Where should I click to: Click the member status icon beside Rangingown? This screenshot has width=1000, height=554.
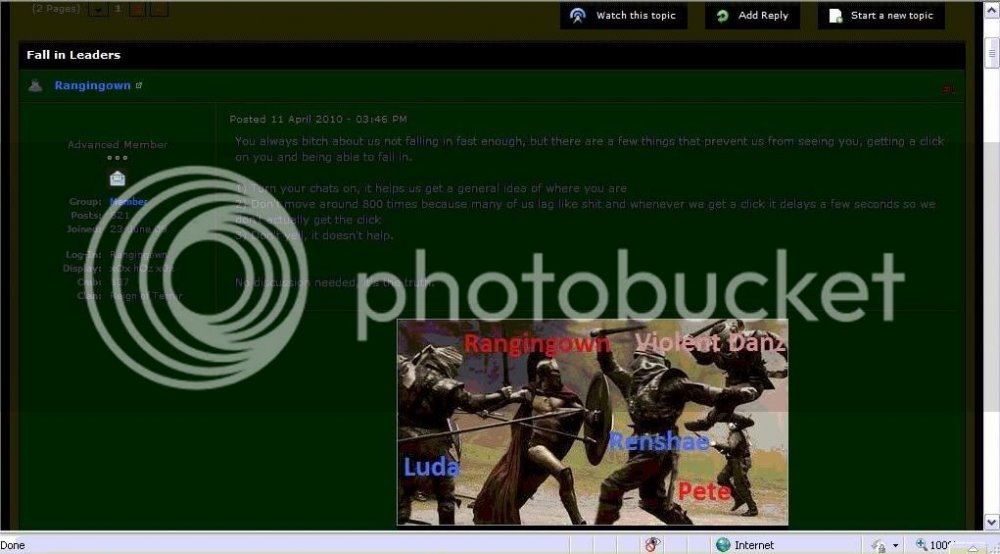click(x=36, y=85)
